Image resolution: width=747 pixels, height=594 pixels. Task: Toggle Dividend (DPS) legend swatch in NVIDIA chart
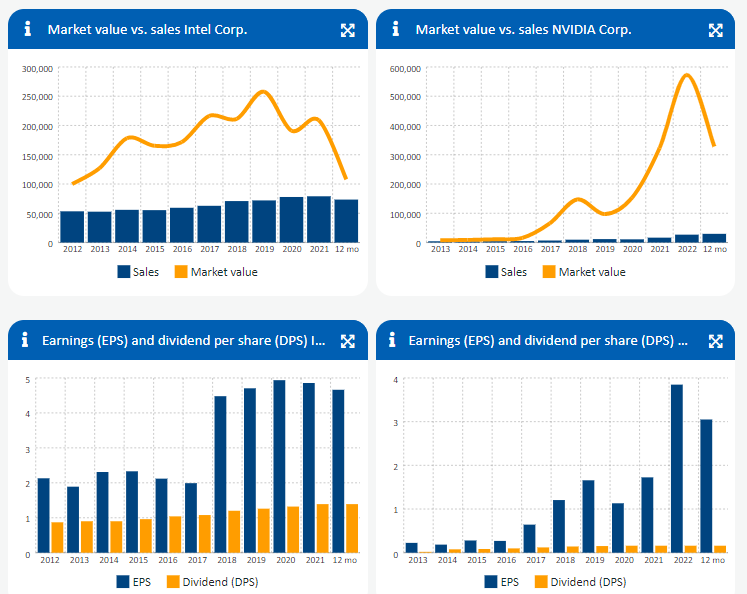(x=541, y=582)
